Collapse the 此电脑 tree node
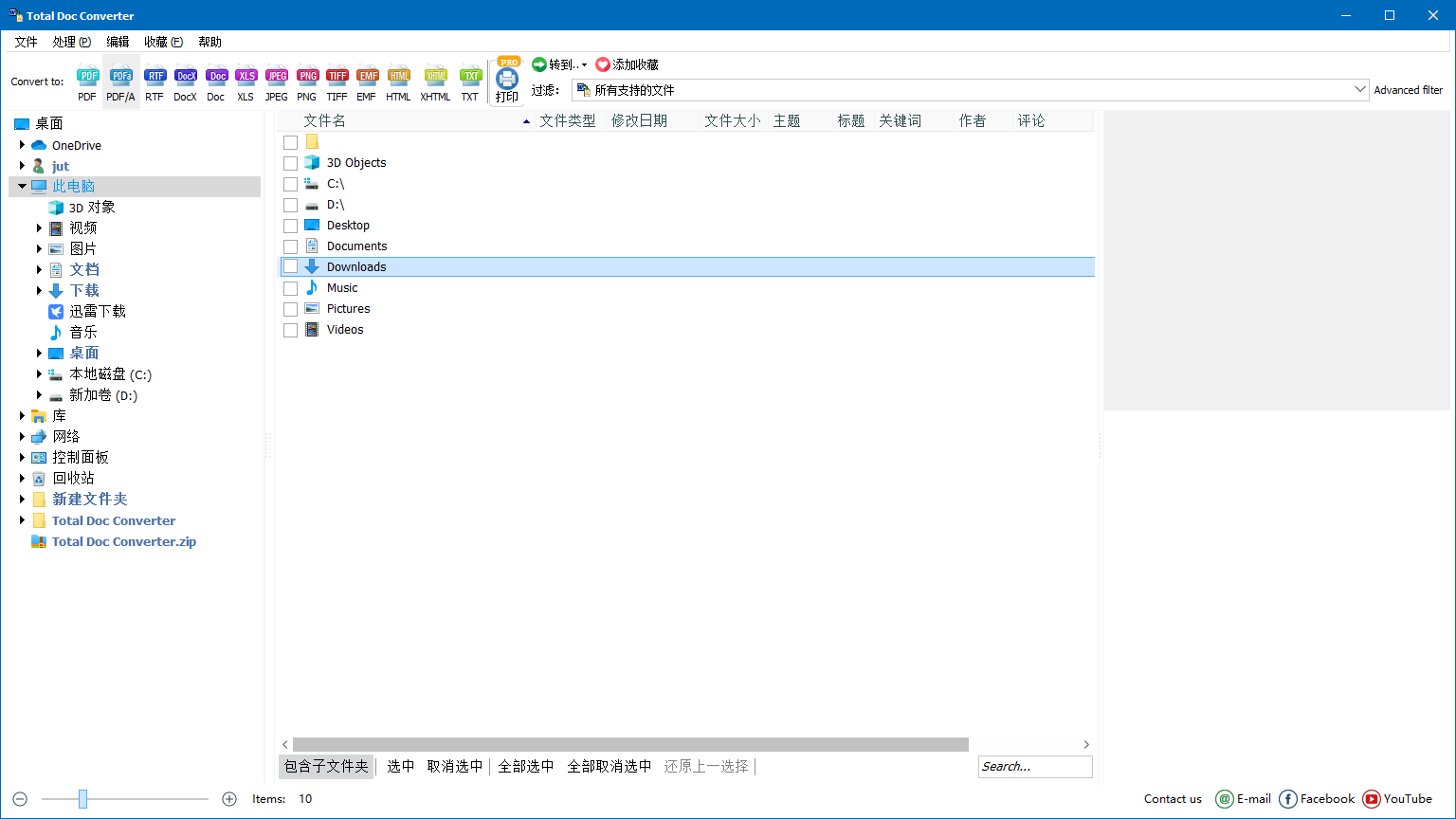Image resolution: width=1456 pixels, height=819 pixels. pyautogui.click(x=22, y=186)
